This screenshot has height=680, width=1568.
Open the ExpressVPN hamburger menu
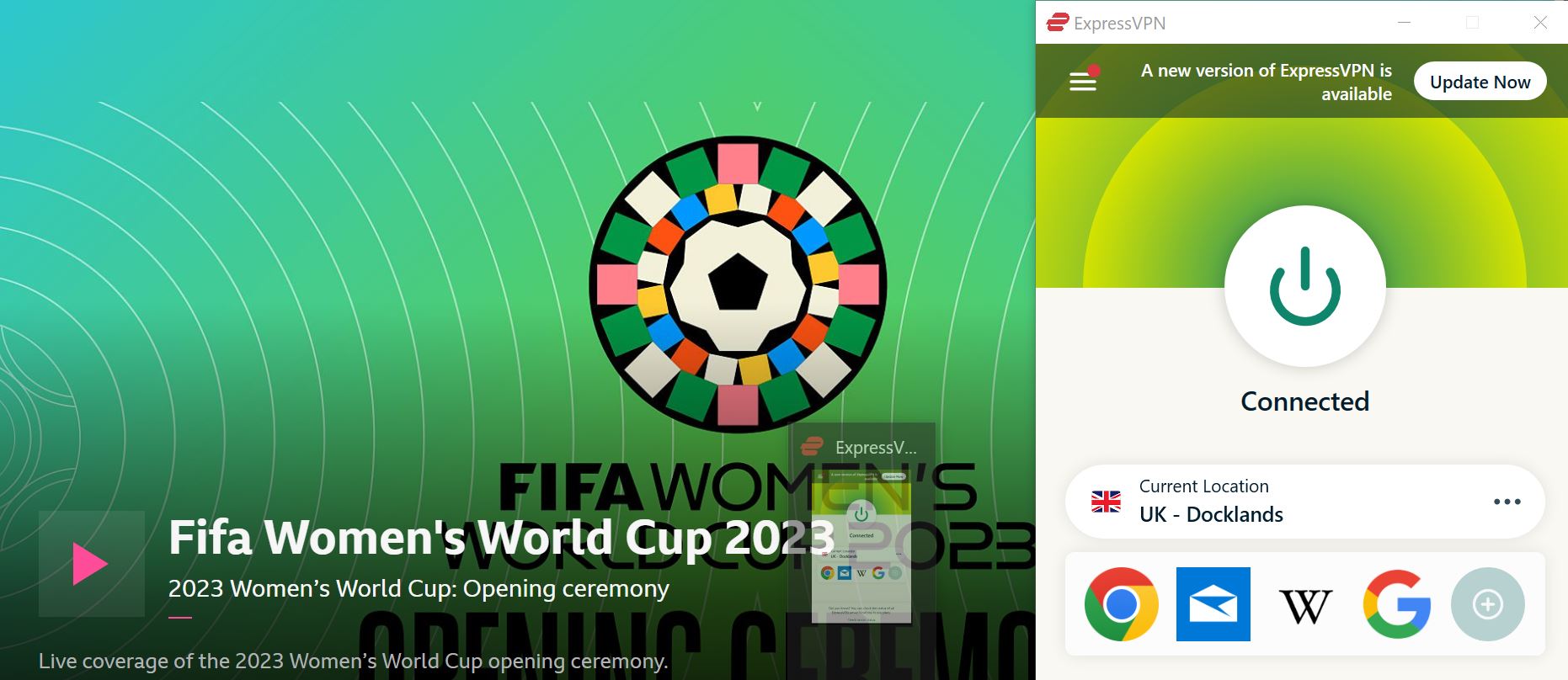[1083, 81]
